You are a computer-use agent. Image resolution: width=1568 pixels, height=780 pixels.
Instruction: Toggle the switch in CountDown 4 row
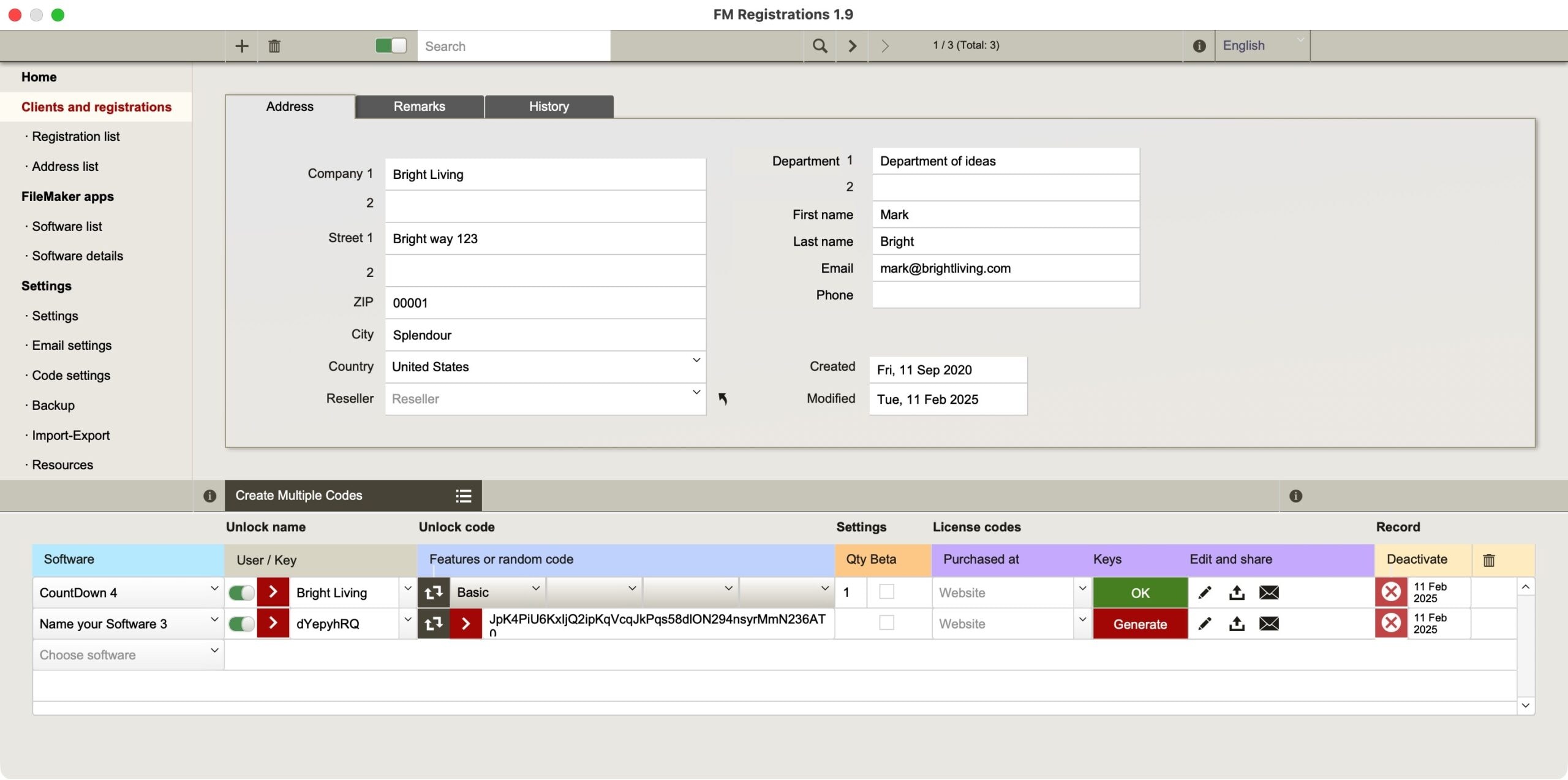[241, 593]
